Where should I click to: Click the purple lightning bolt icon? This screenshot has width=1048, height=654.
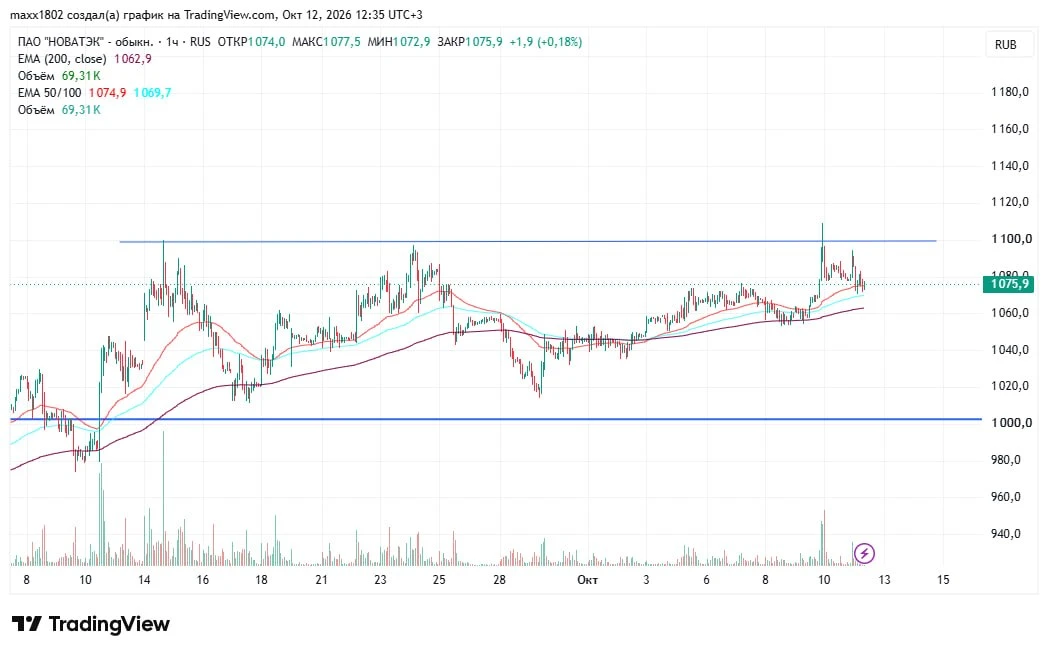864,553
